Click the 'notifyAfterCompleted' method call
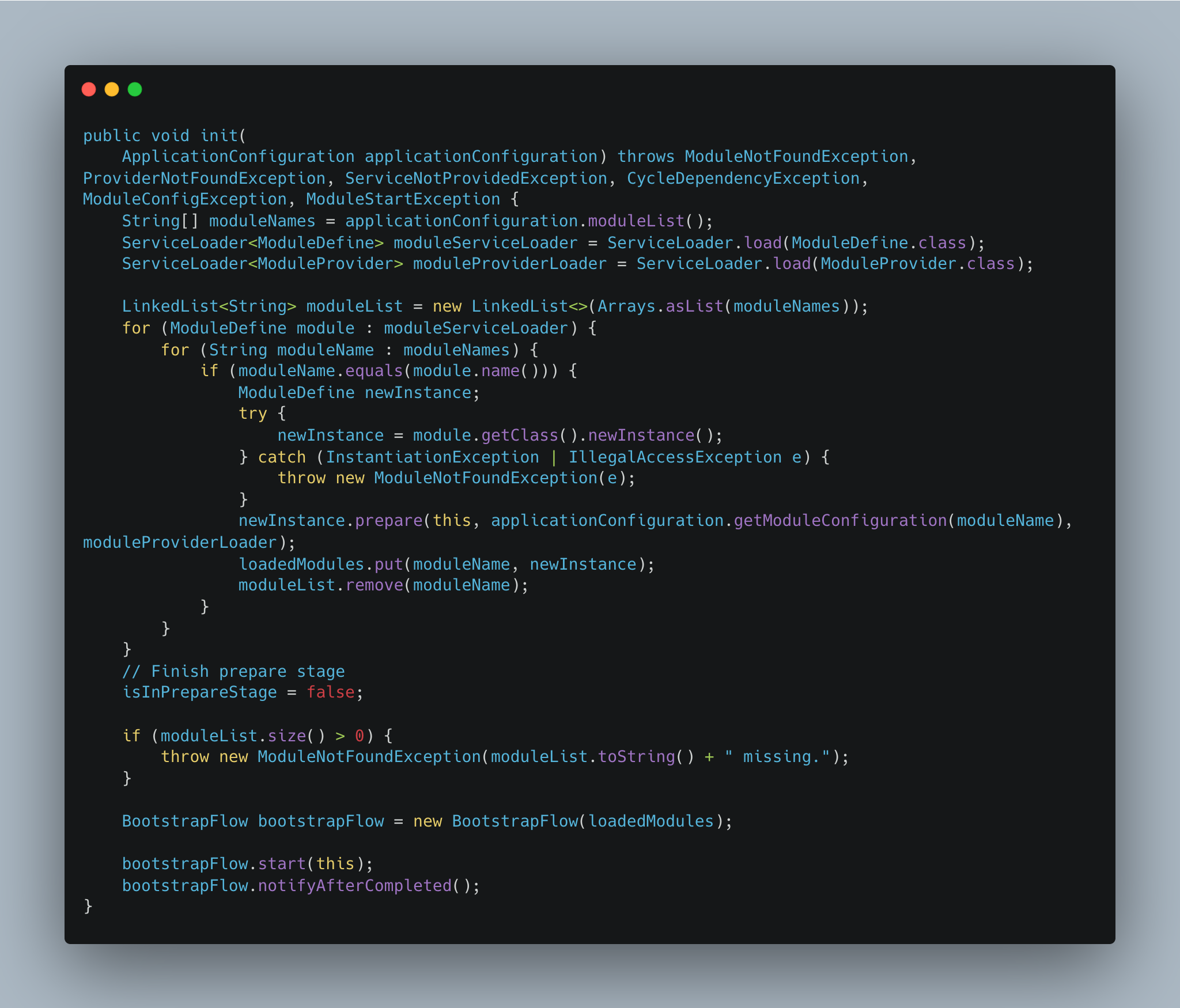 (354, 886)
